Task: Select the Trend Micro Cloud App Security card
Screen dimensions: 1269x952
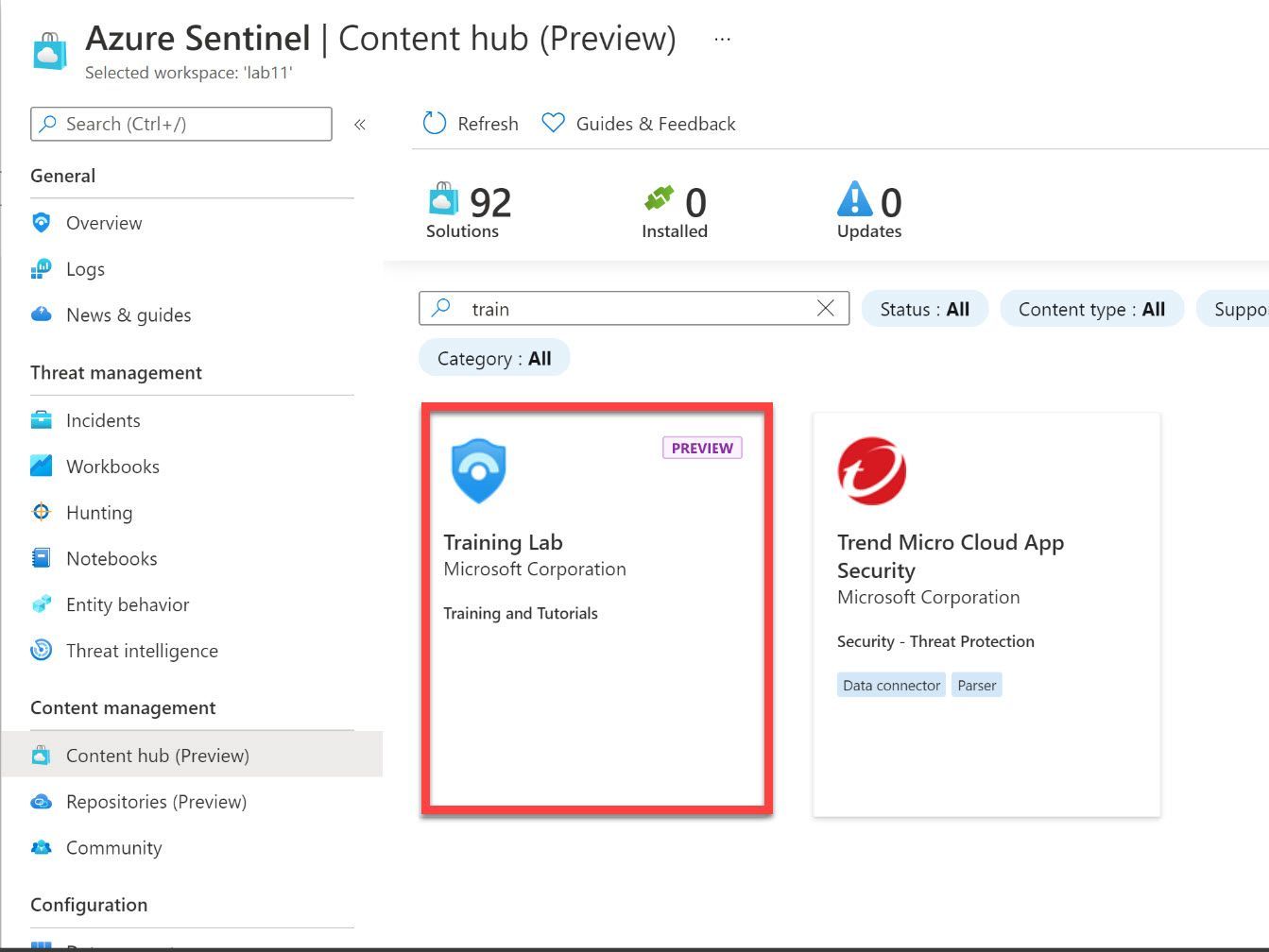Action: pos(986,614)
